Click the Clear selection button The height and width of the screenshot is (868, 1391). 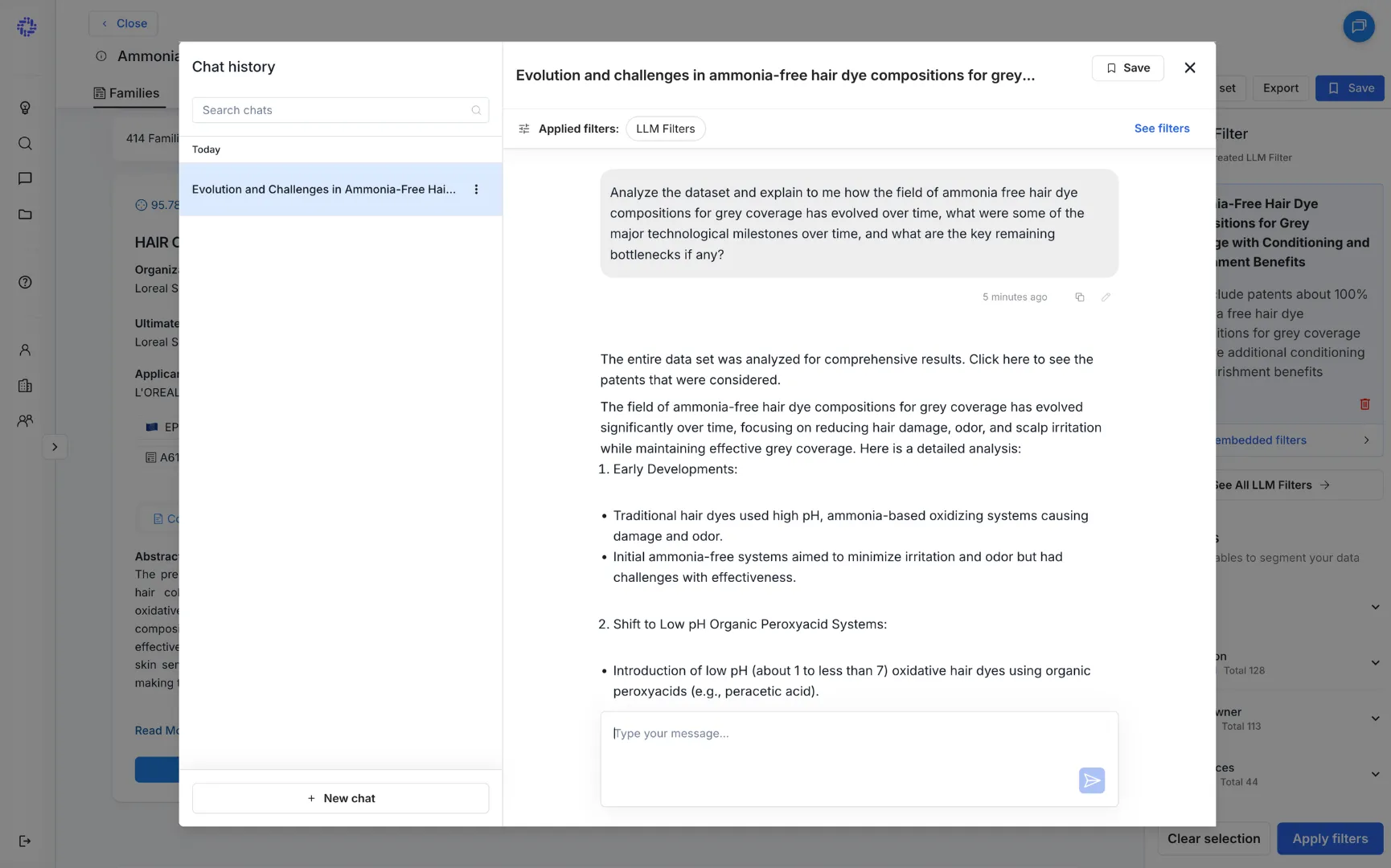(1213, 838)
